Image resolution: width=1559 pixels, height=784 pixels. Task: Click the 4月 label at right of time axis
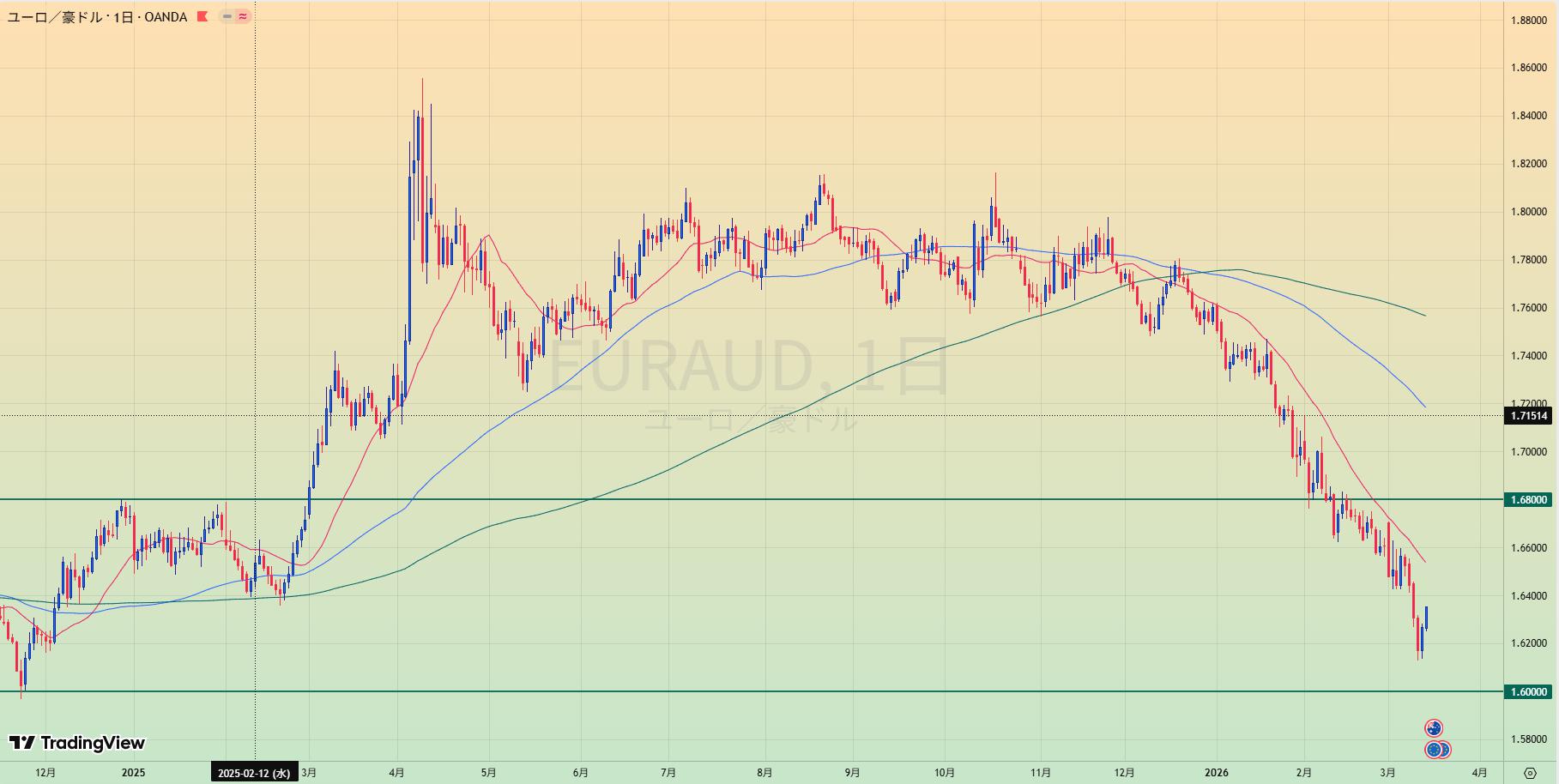point(1480,773)
